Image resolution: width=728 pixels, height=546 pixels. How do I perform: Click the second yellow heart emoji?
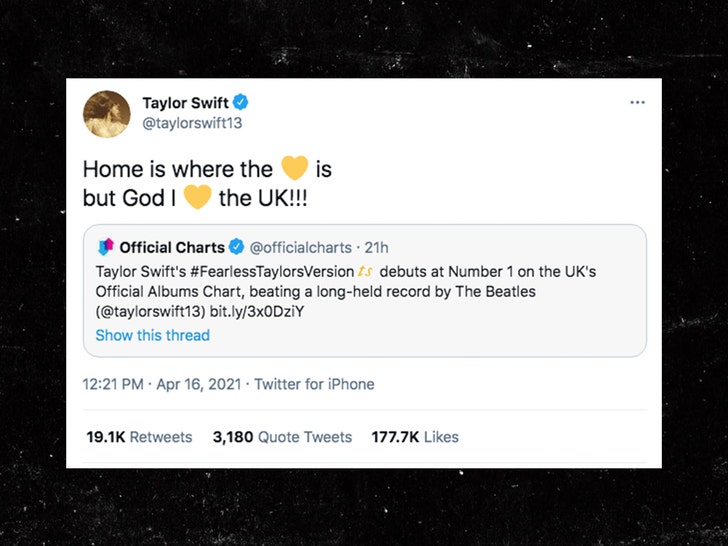click(x=197, y=197)
